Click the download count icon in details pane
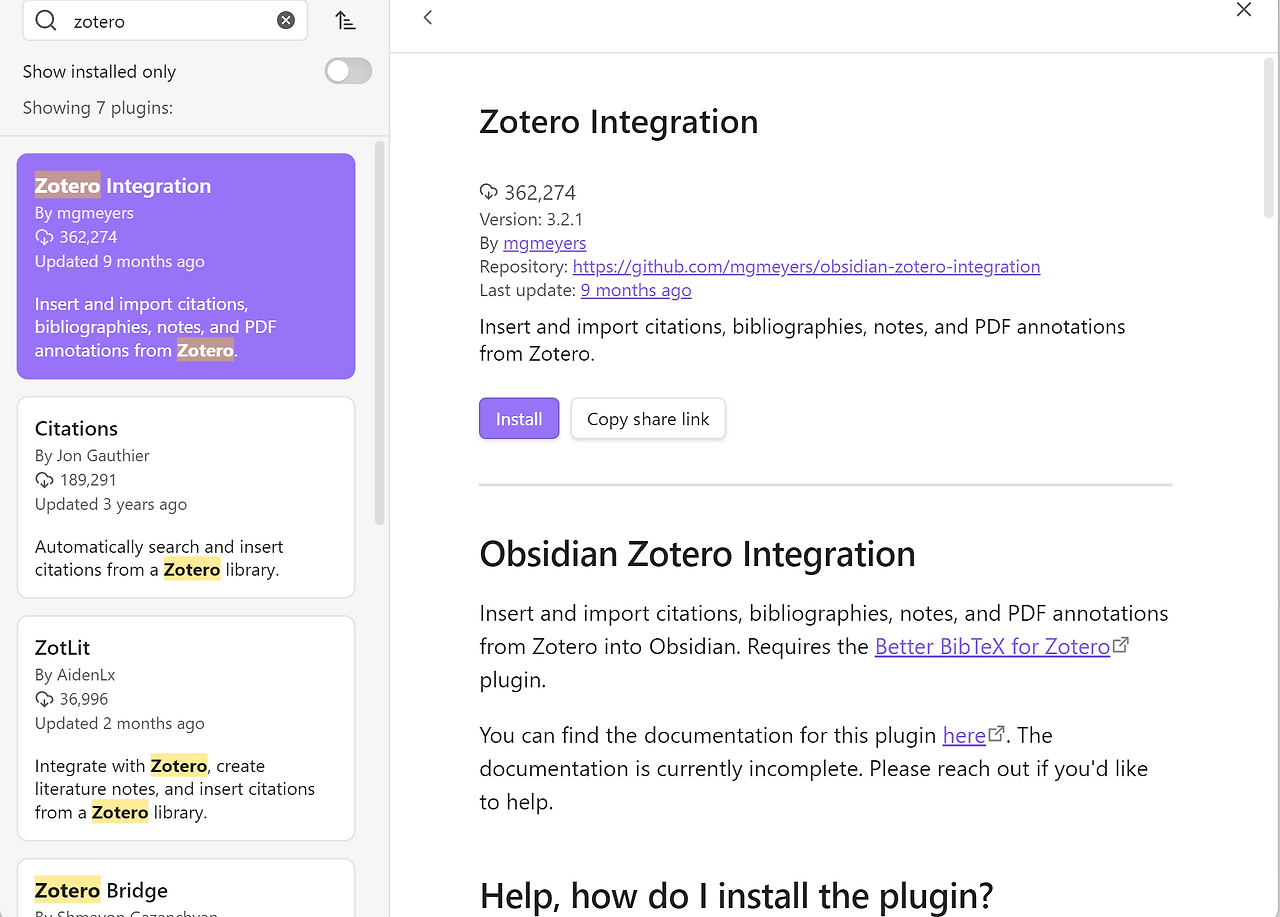1280x917 pixels. point(489,192)
